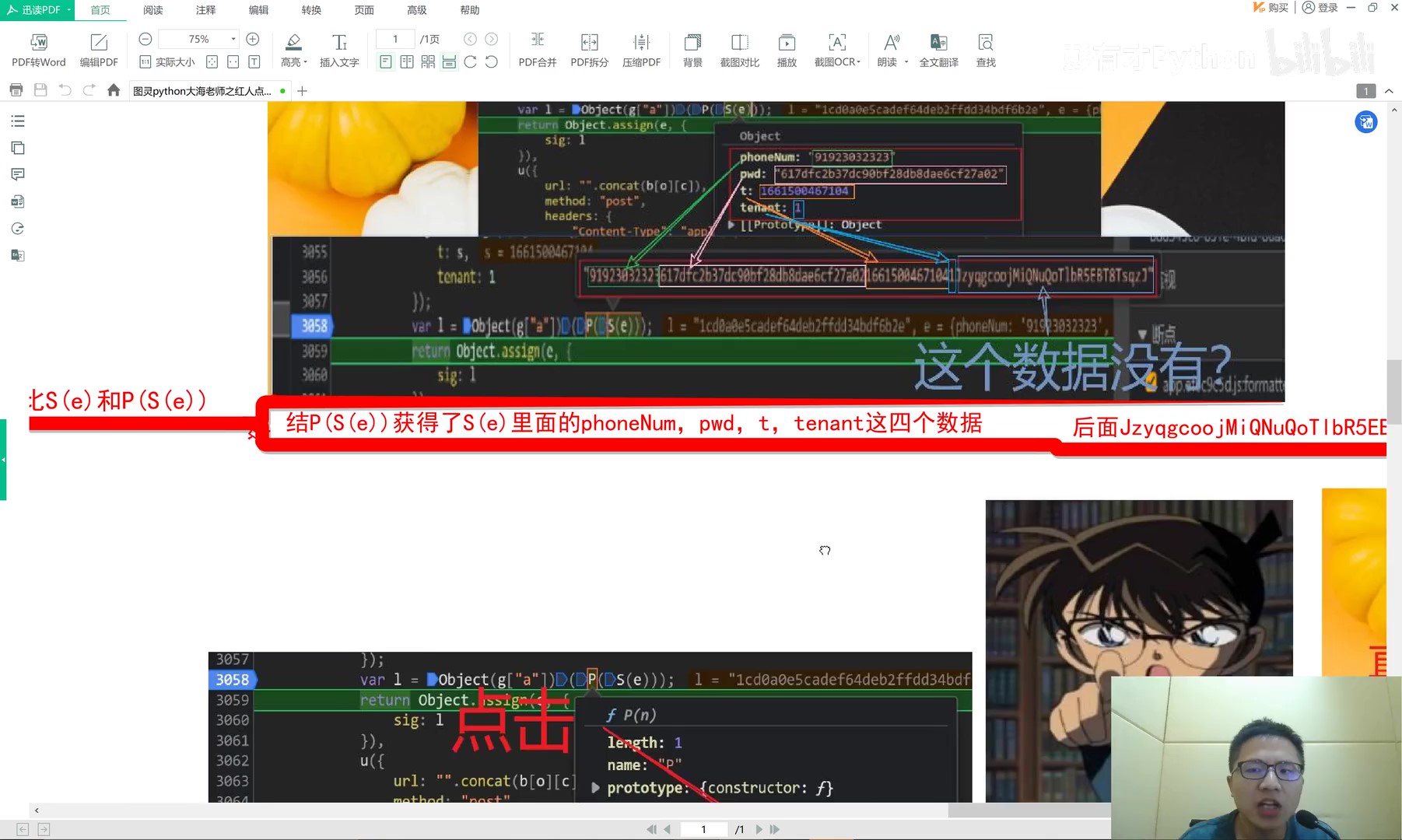
Task: Start 朗读 read aloud
Action: pos(888,51)
